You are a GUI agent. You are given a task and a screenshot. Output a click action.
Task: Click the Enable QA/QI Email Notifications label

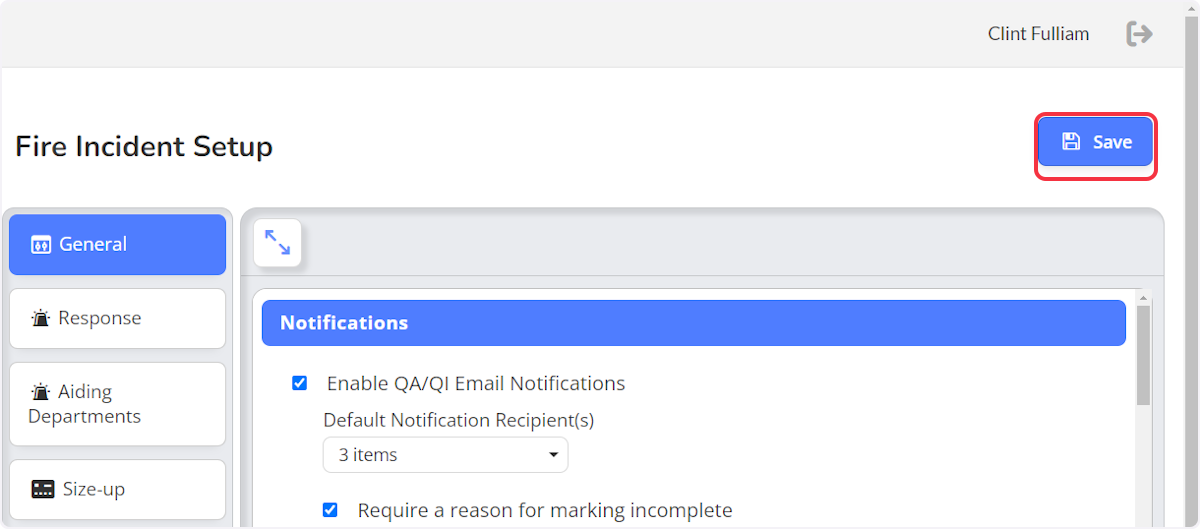coord(476,383)
